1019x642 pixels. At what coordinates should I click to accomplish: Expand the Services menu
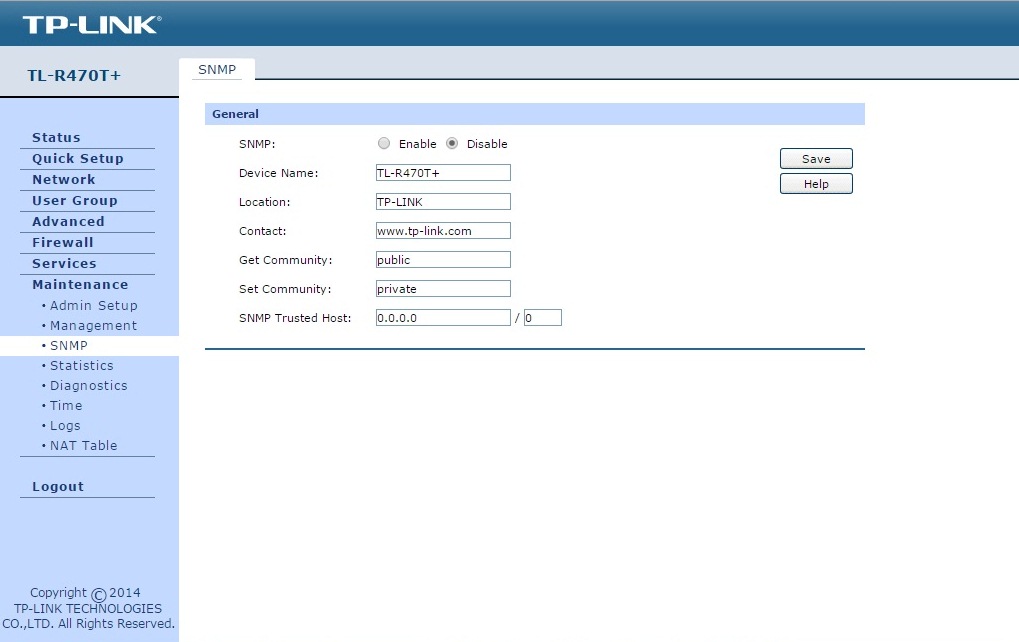click(64, 263)
